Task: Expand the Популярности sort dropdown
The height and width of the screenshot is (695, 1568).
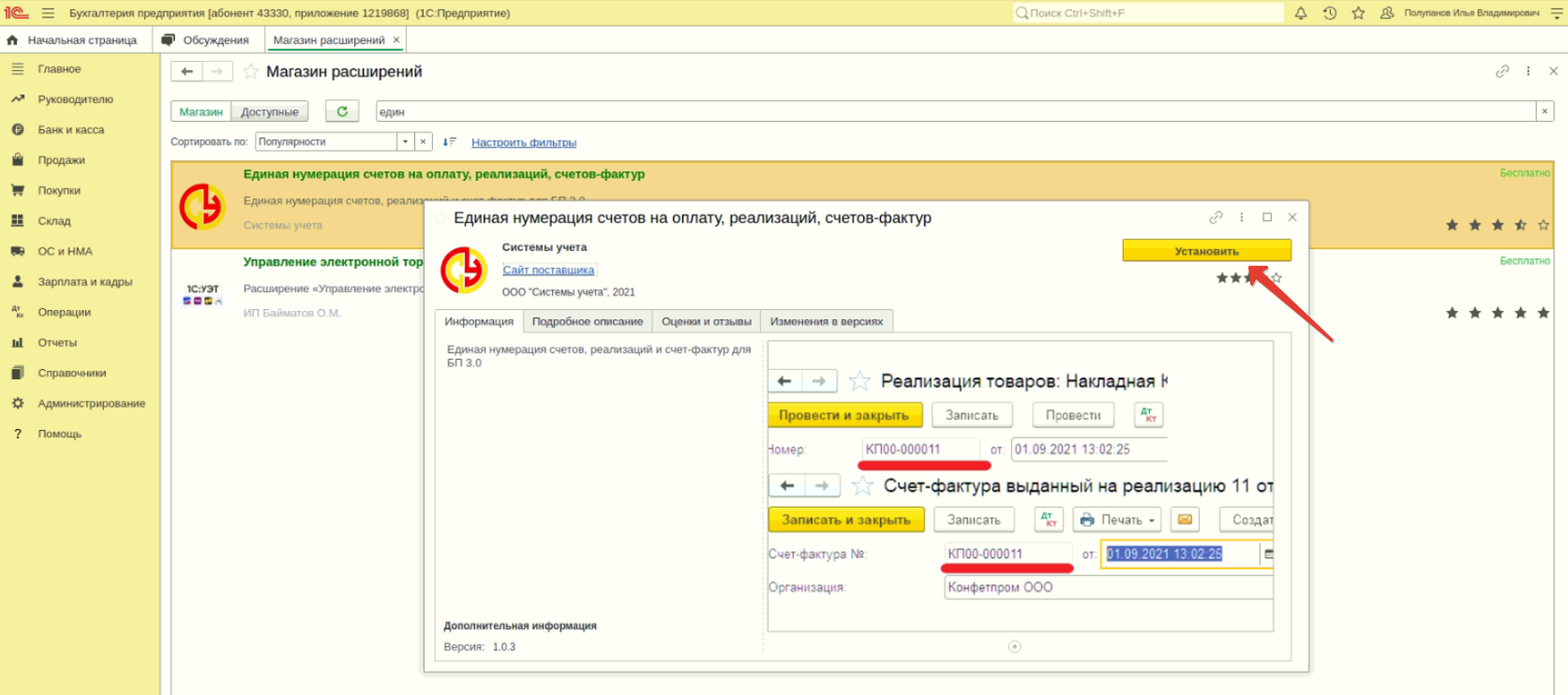Action: click(x=405, y=142)
